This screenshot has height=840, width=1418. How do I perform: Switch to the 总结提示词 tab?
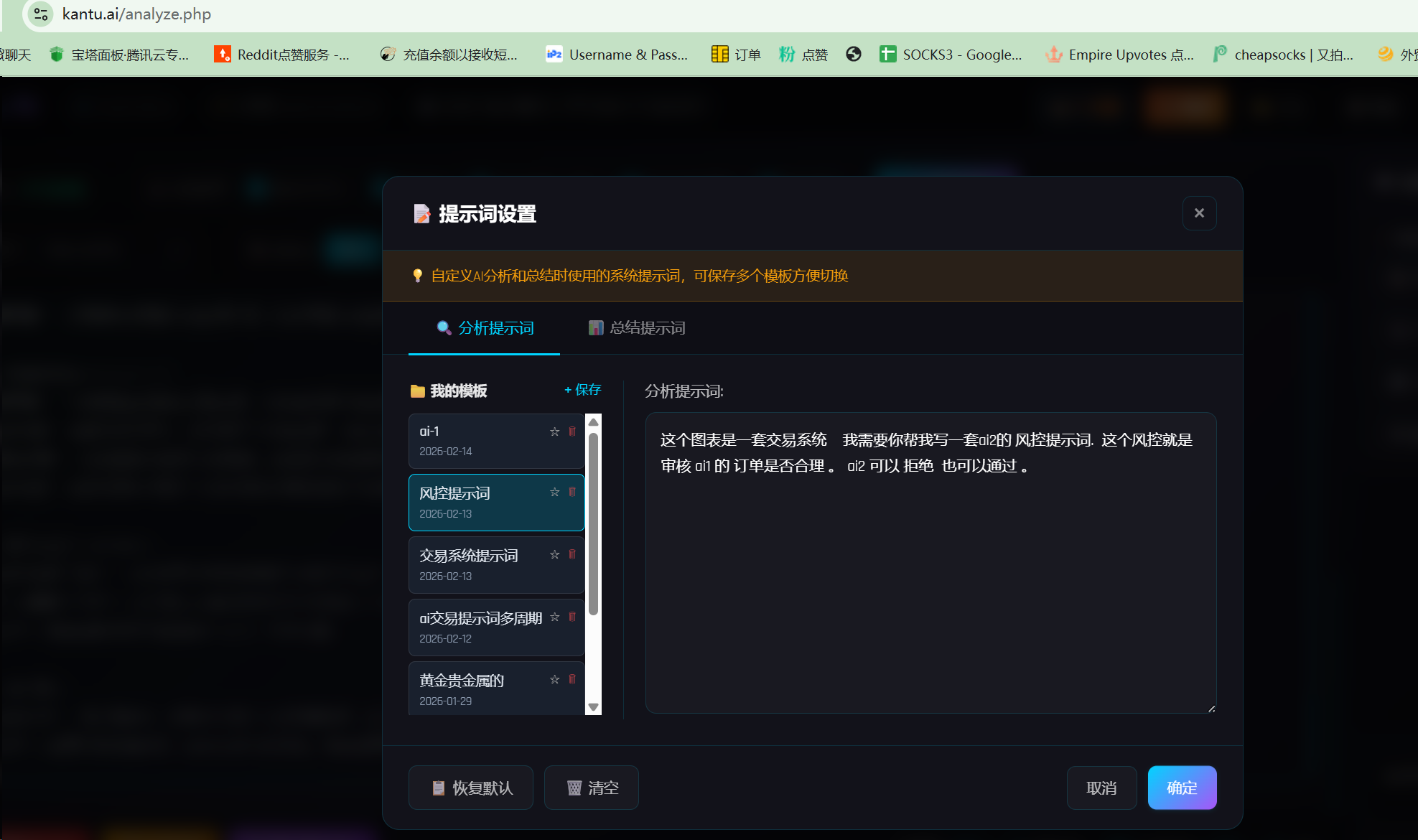coord(637,328)
